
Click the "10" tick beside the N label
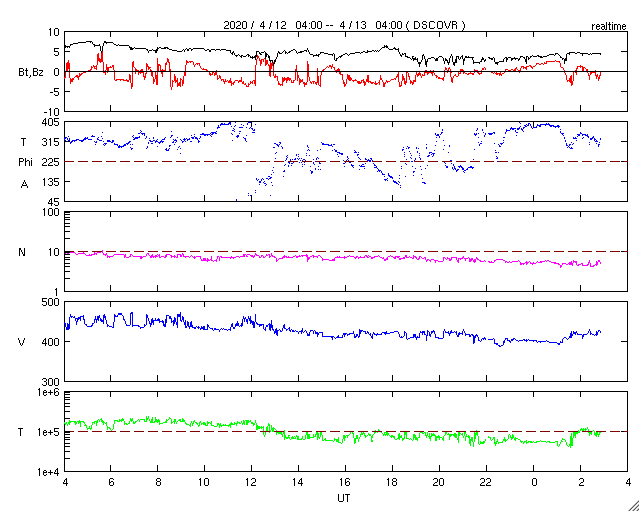55,252
